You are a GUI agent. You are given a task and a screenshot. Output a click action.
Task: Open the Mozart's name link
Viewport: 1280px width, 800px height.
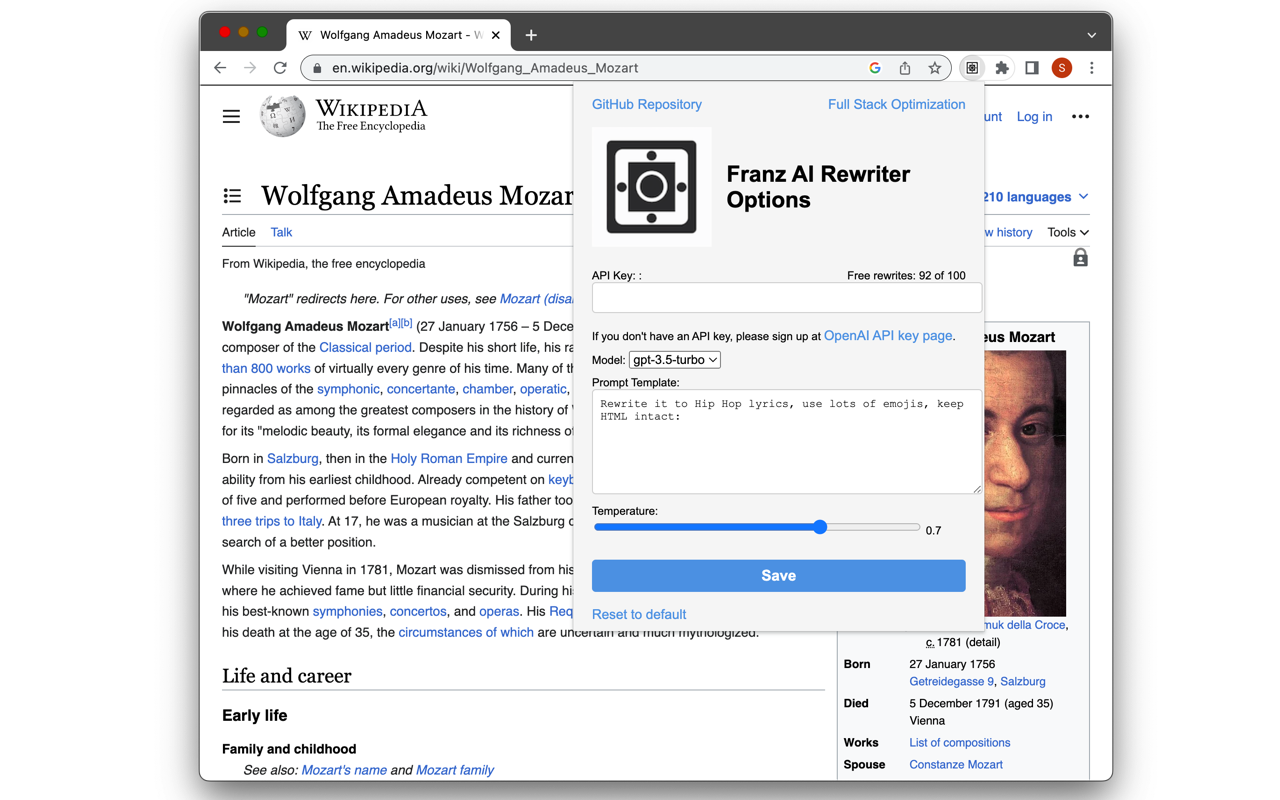pos(344,770)
